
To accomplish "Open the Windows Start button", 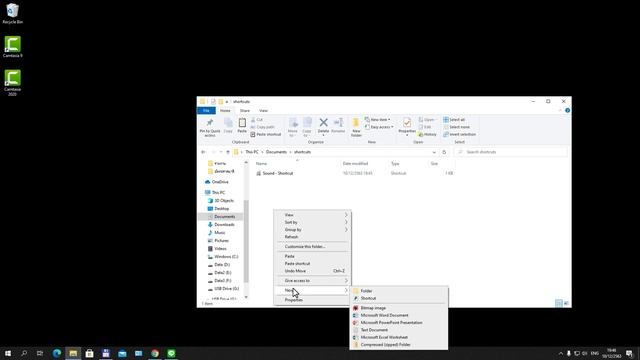I will [8, 353].
